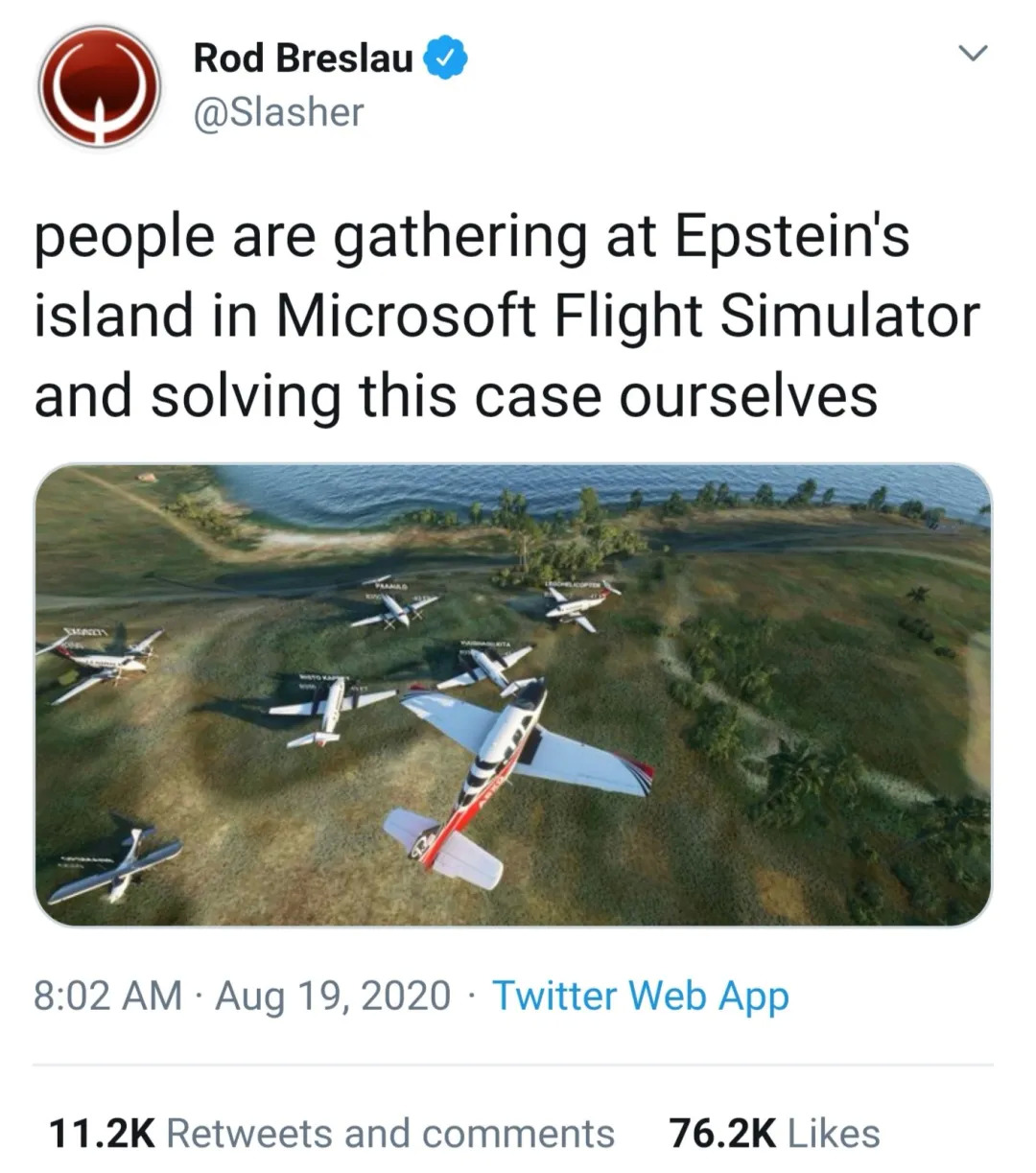The height and width of the screenshot is (1173, 1036).
Task: Click the blue verified badge
Action: coord(446,59)
